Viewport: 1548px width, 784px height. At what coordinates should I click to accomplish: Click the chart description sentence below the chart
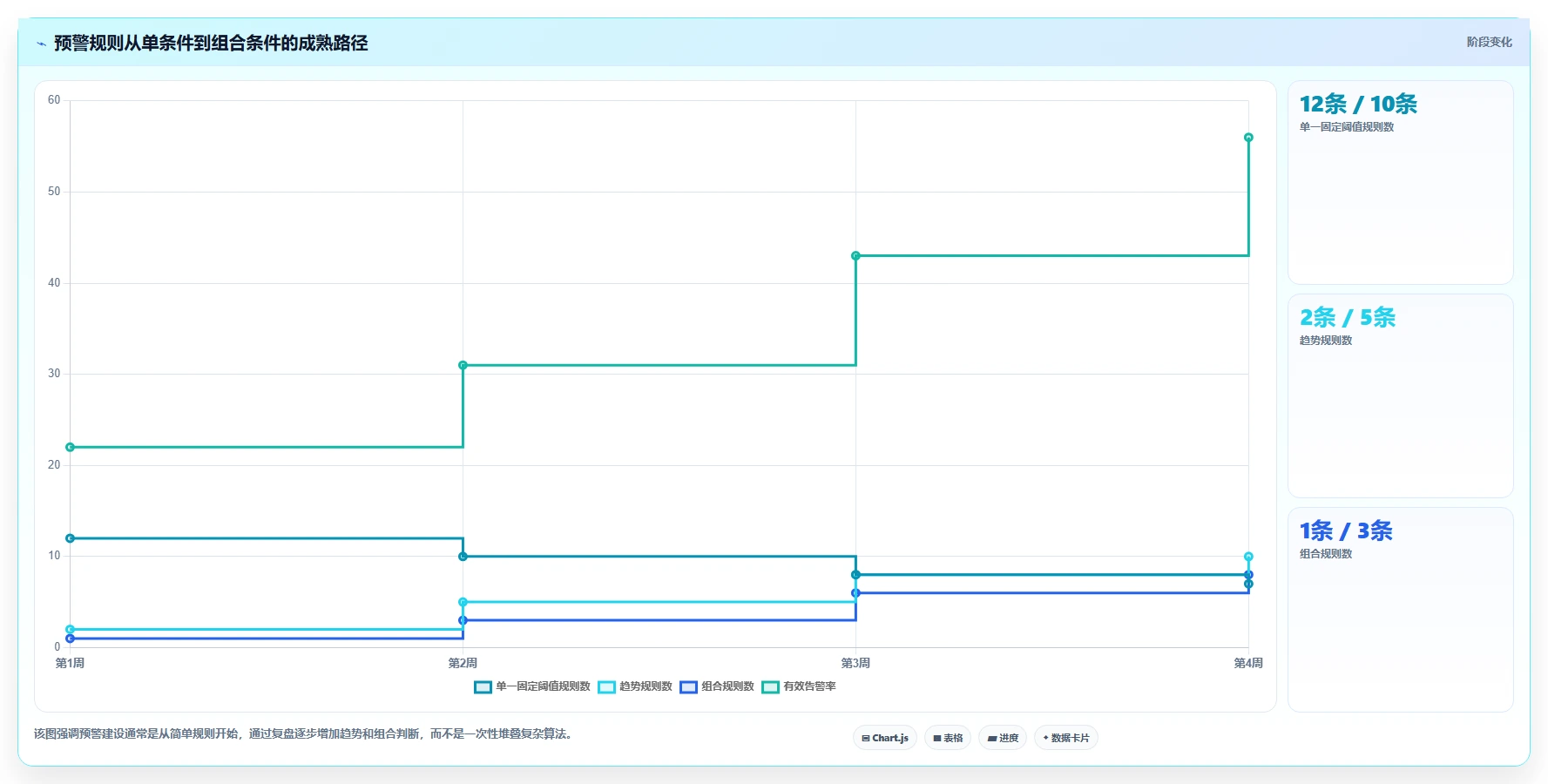pos(305,734)
